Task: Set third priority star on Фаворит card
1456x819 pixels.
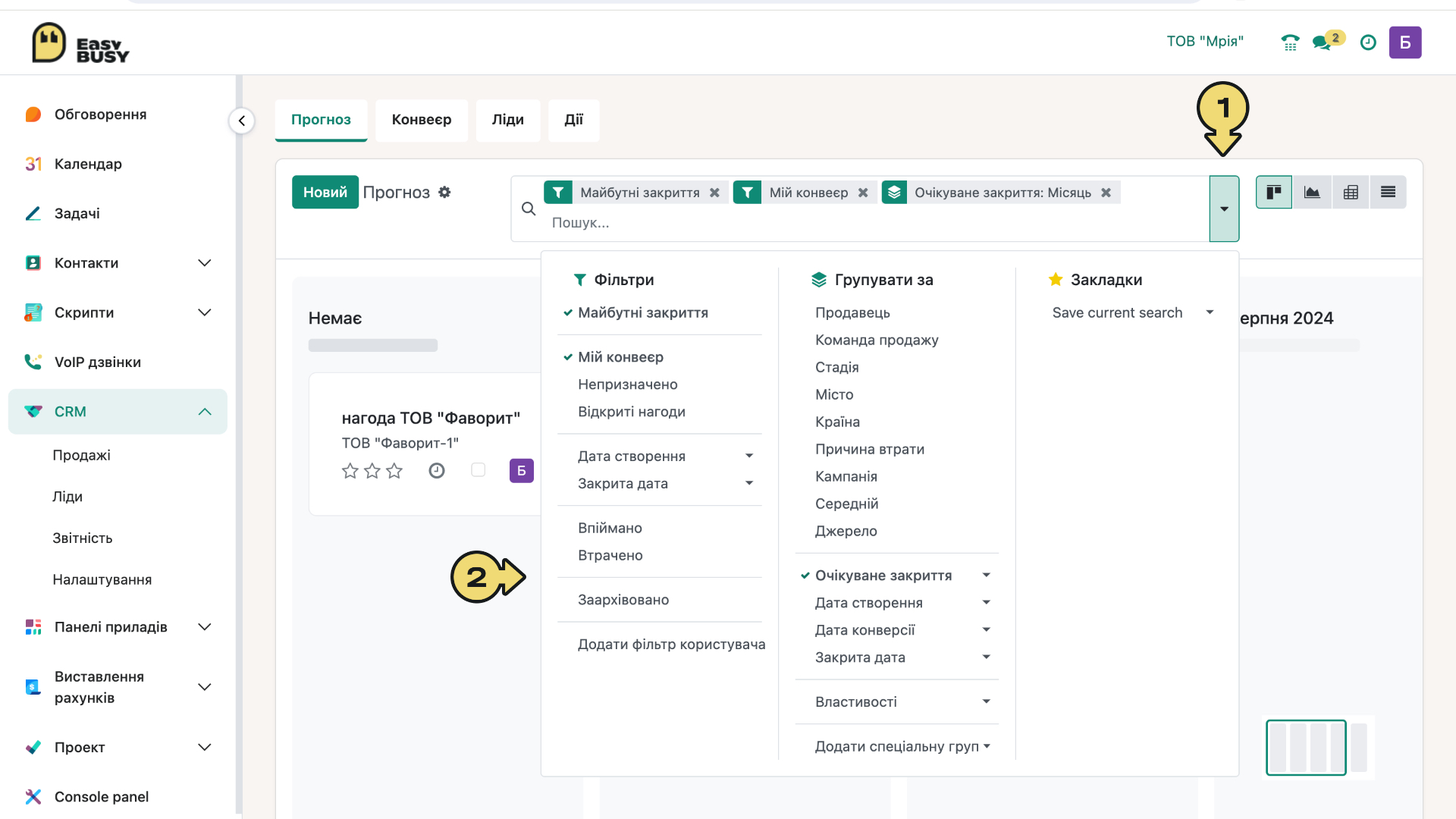Action: coord(394,471)
